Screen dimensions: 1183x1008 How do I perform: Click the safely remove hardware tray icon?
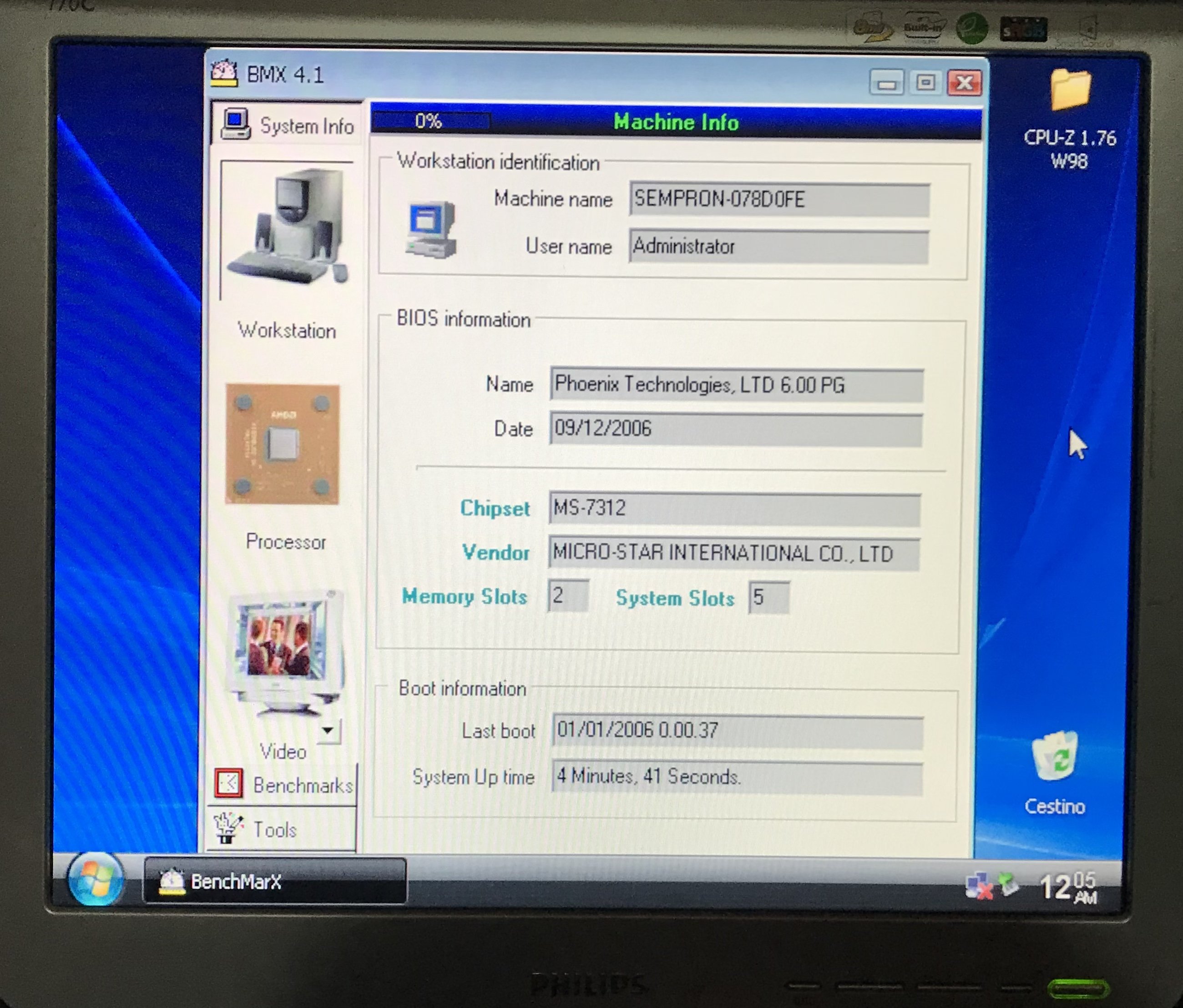pos(1008,883)
